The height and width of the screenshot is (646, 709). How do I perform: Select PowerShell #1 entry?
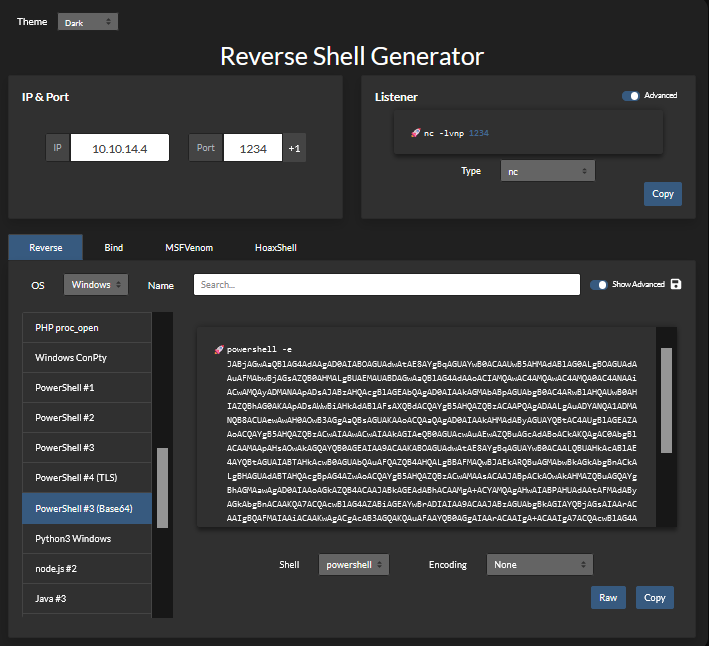click(x=87, y=387)
